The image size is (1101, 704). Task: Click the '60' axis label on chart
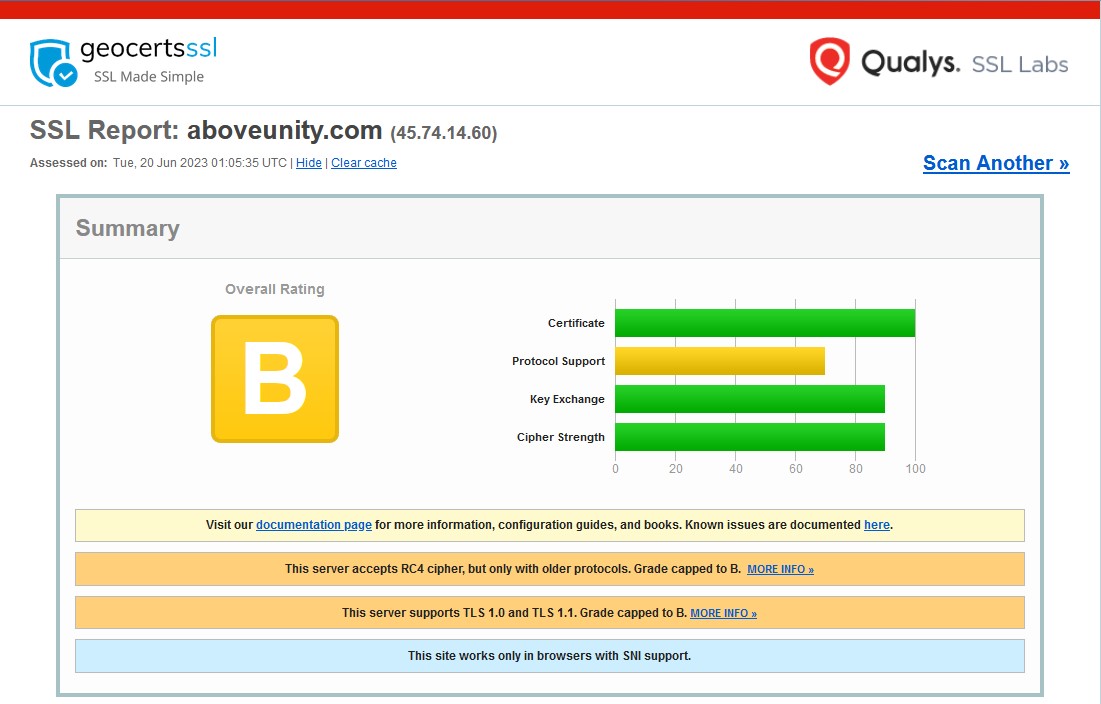796,468
